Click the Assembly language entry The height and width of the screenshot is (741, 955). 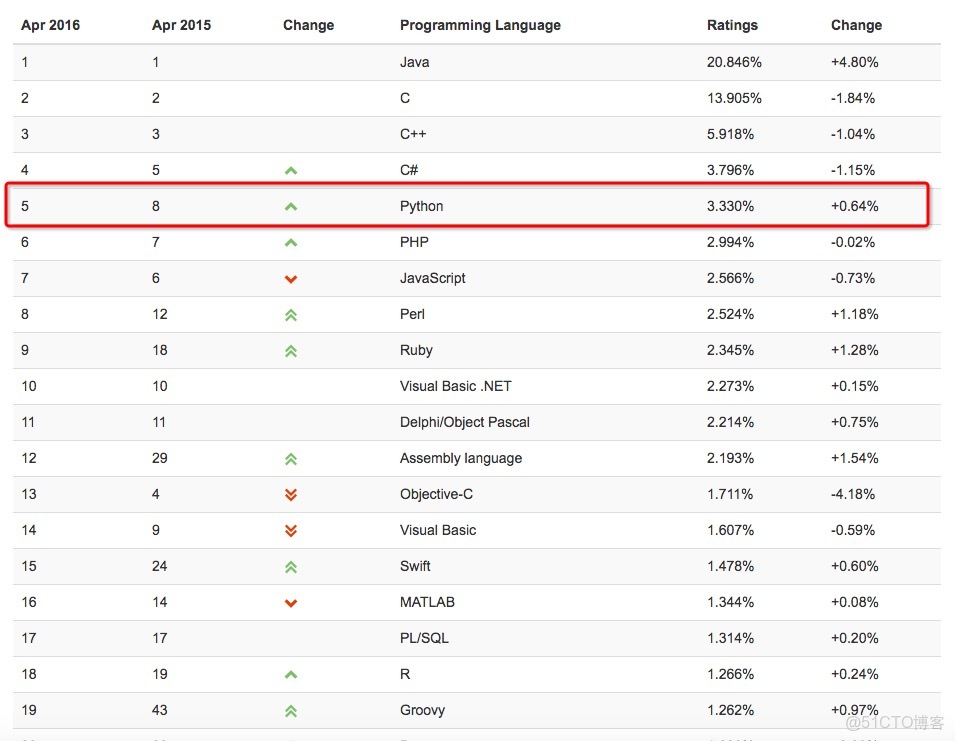point(461,458)
